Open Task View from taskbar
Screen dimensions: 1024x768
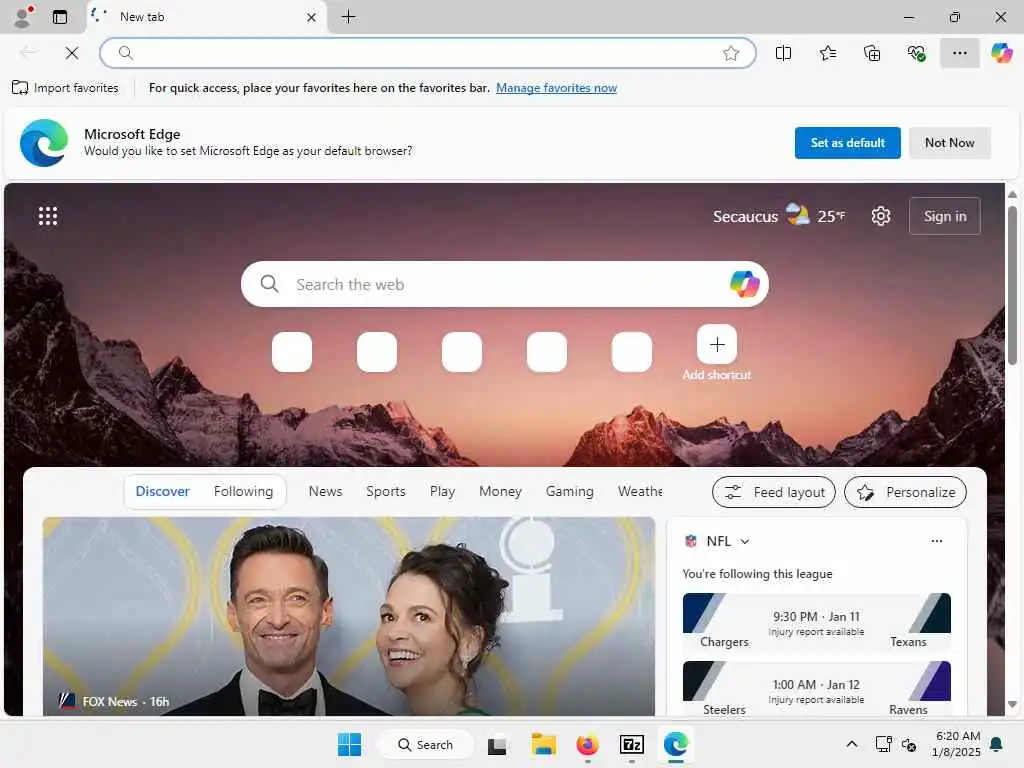pos(497,744)
